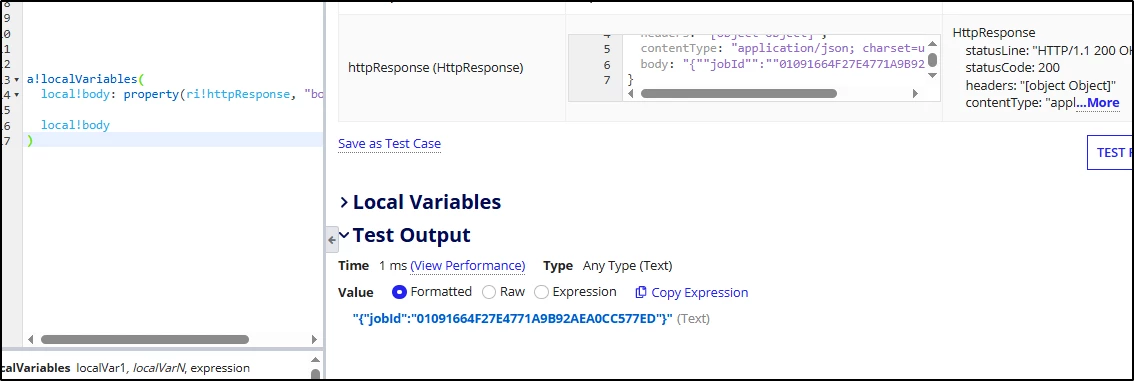
Task: Click up arrow in httpResponse value scrollbar
Action: 933,43
